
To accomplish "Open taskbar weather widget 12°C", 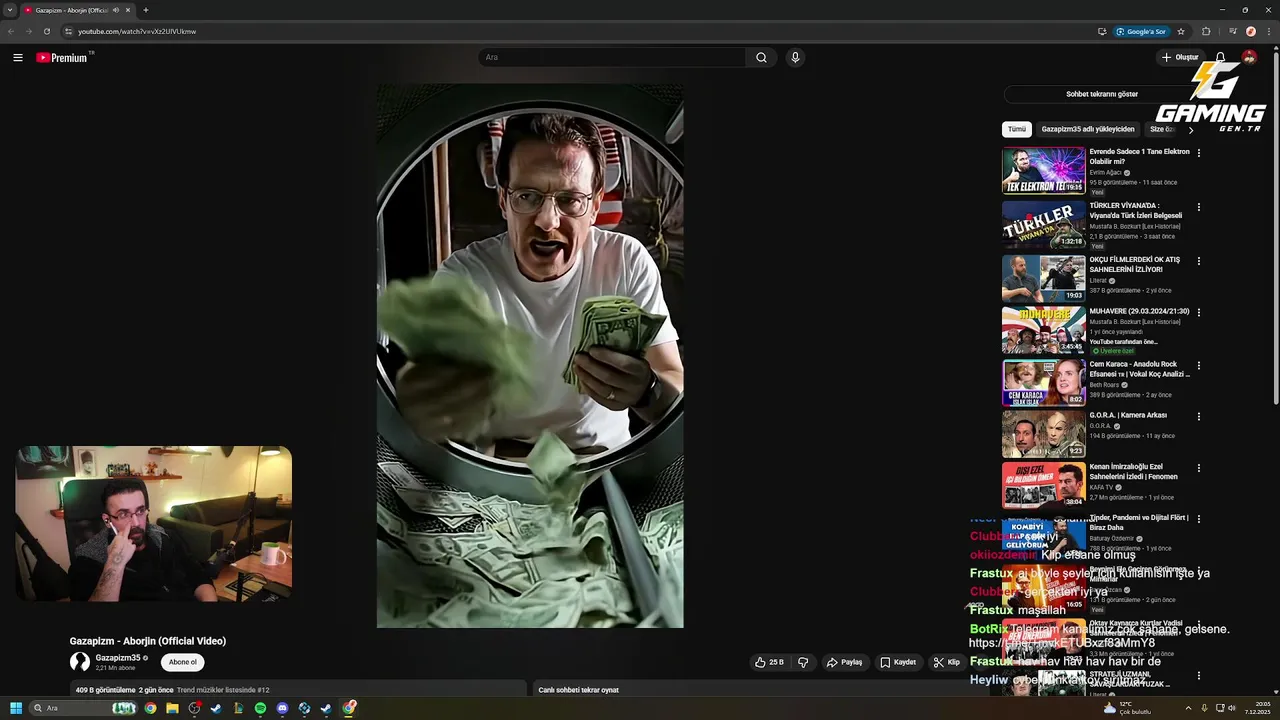I will click(1127, 708).
